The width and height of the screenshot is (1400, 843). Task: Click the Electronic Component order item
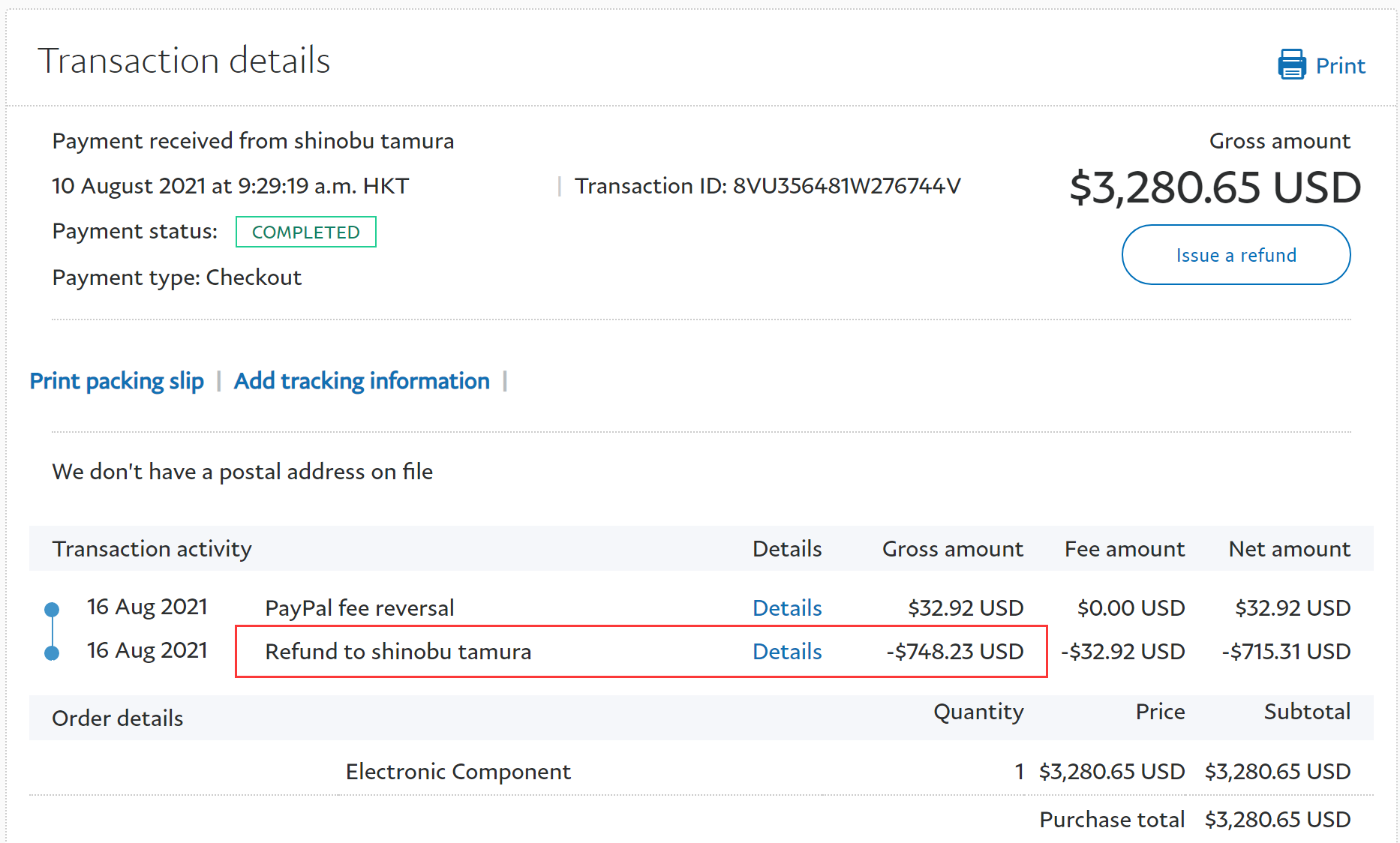(458, 771)
